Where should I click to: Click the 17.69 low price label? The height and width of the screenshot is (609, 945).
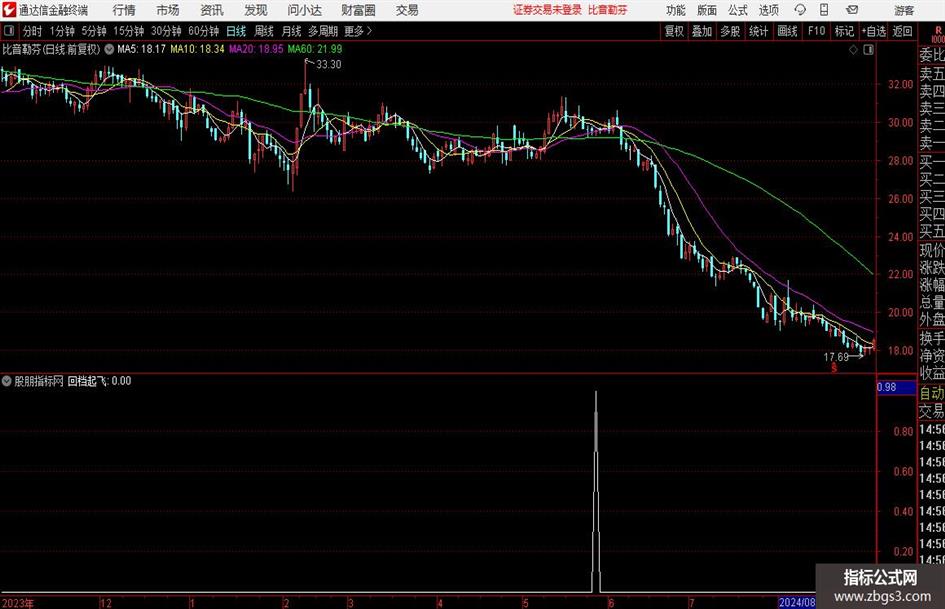pyautogui.click(x=836, y=357)
